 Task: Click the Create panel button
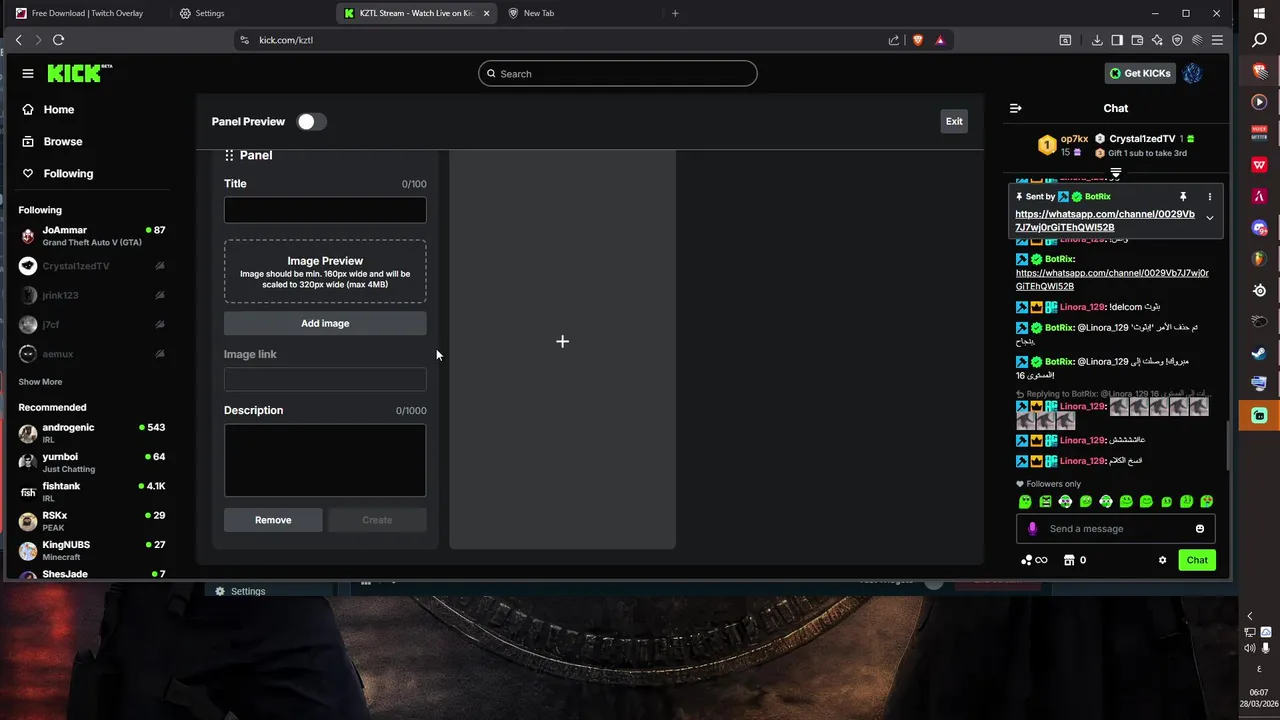377,520
